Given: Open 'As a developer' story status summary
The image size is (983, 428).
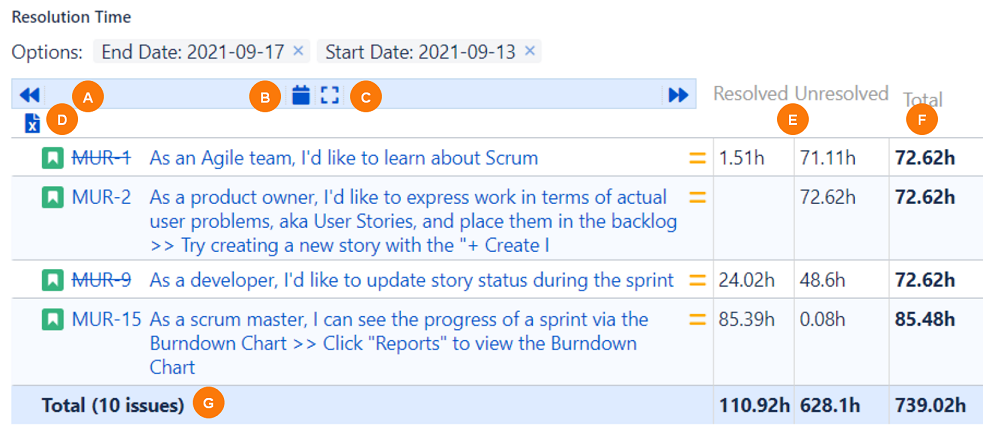Looking at the screenshot, I should (x=411, y=280).
